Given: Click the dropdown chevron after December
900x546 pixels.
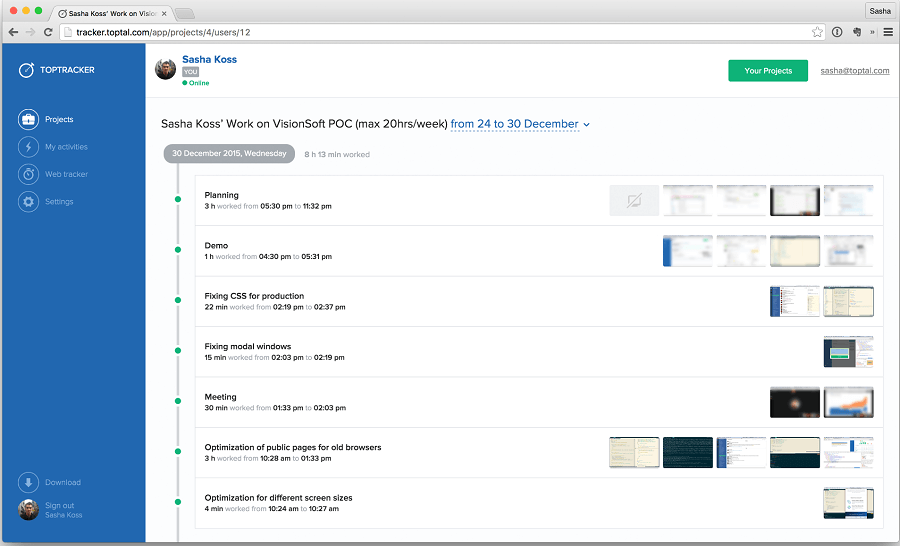Looking at the screenshot, I should point(586,125).
